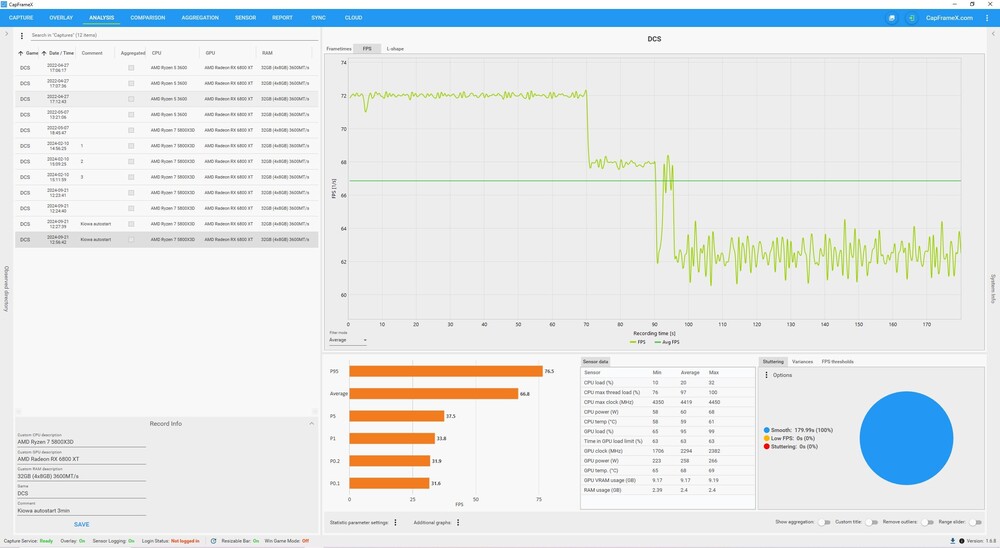Screen dimensions: 1000x548
Task: Select the Sensor data tab
Action: point(595,362)
